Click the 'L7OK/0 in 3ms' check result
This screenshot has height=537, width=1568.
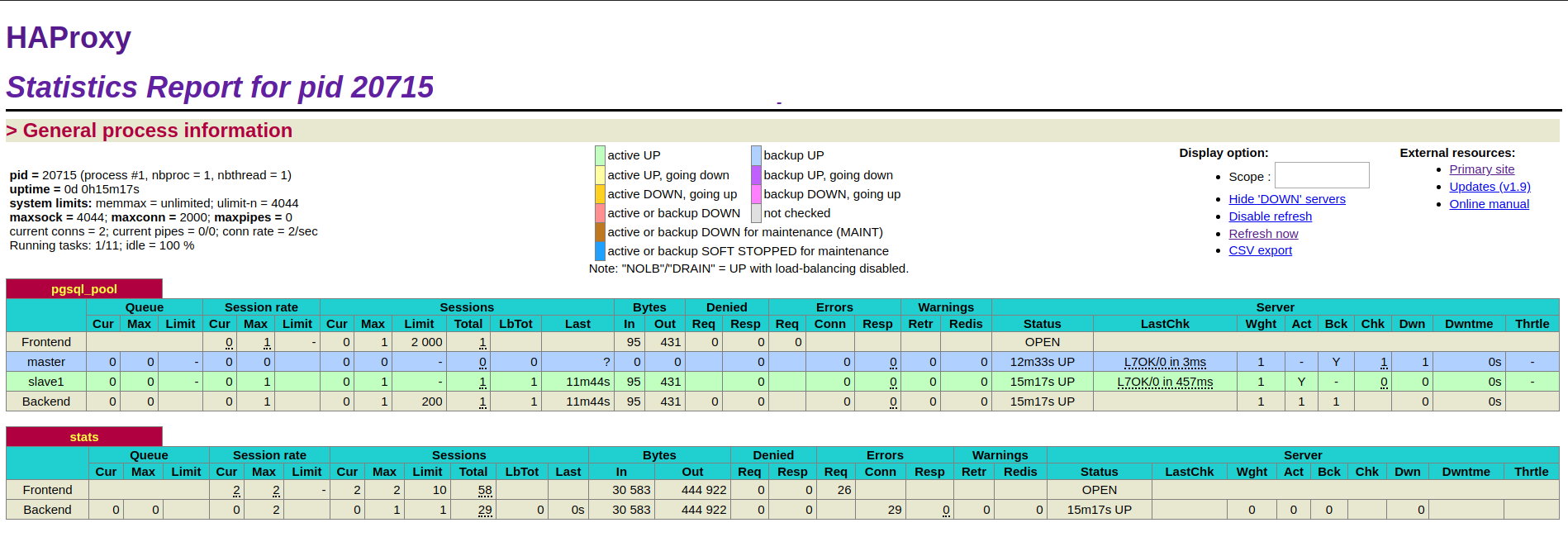pos(1165,362)
